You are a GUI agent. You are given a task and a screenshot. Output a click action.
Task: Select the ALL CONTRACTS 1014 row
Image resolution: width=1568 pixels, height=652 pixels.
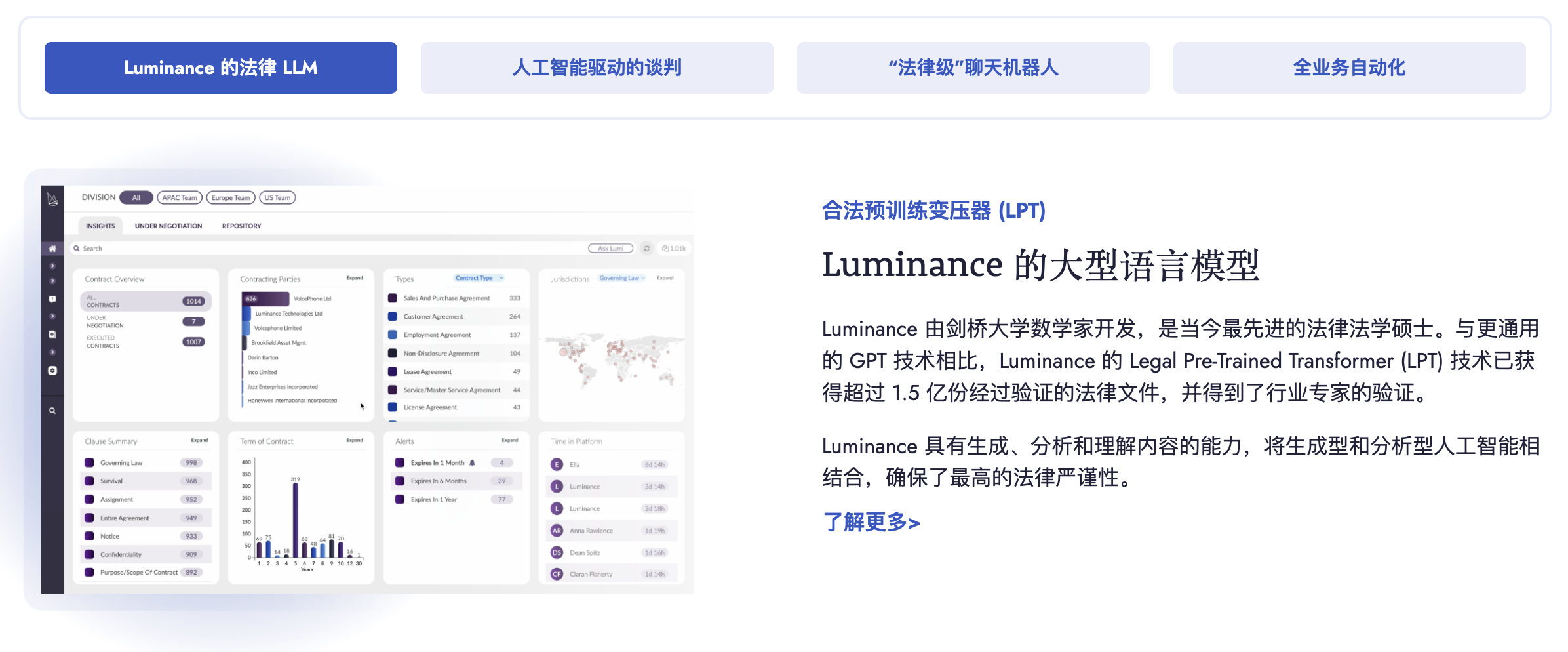tap(146, 302)
